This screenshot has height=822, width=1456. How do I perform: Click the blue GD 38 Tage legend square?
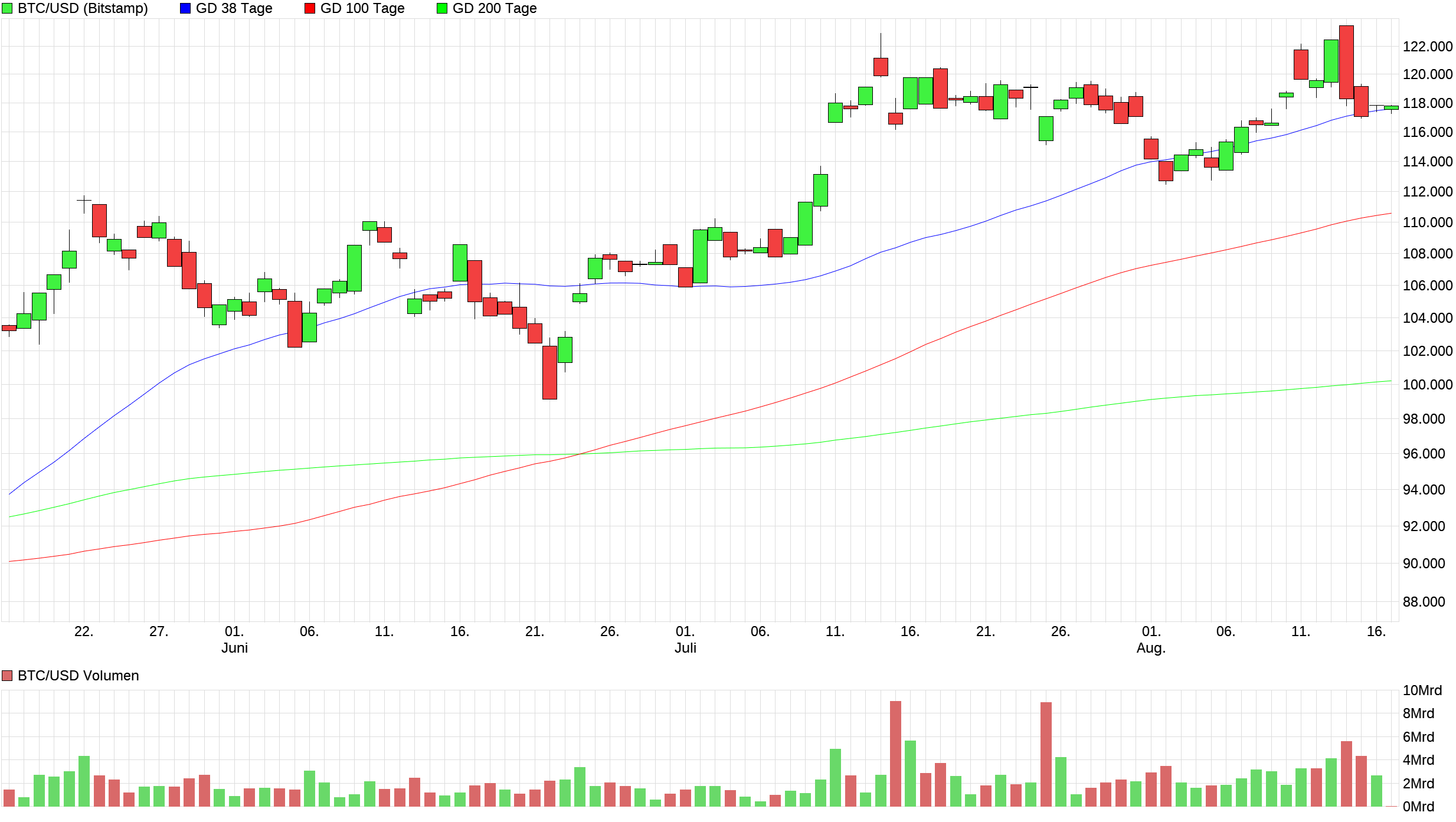pyautogui.click(x=185, y=8)
